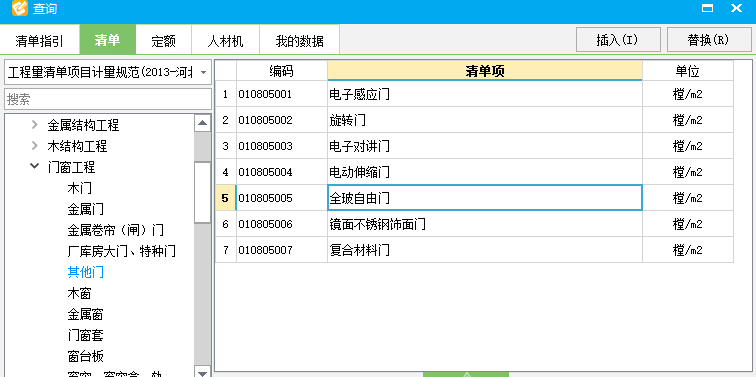This screenshot has height=377, width=756.
Task: Collapse the 门窗工程 tree node
Action: tap(34, 166)
